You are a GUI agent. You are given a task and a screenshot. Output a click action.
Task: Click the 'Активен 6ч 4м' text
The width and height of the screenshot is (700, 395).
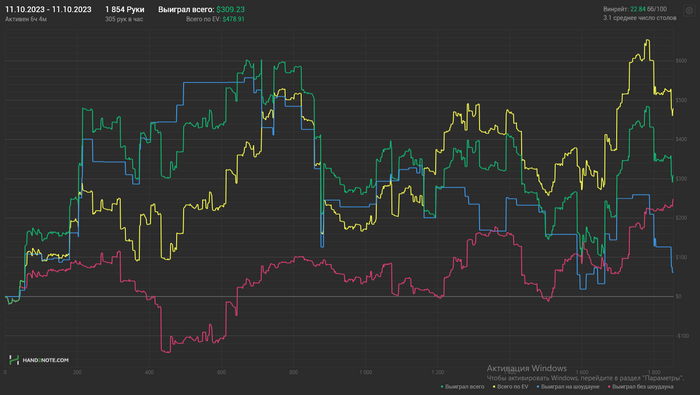[26, 19]
